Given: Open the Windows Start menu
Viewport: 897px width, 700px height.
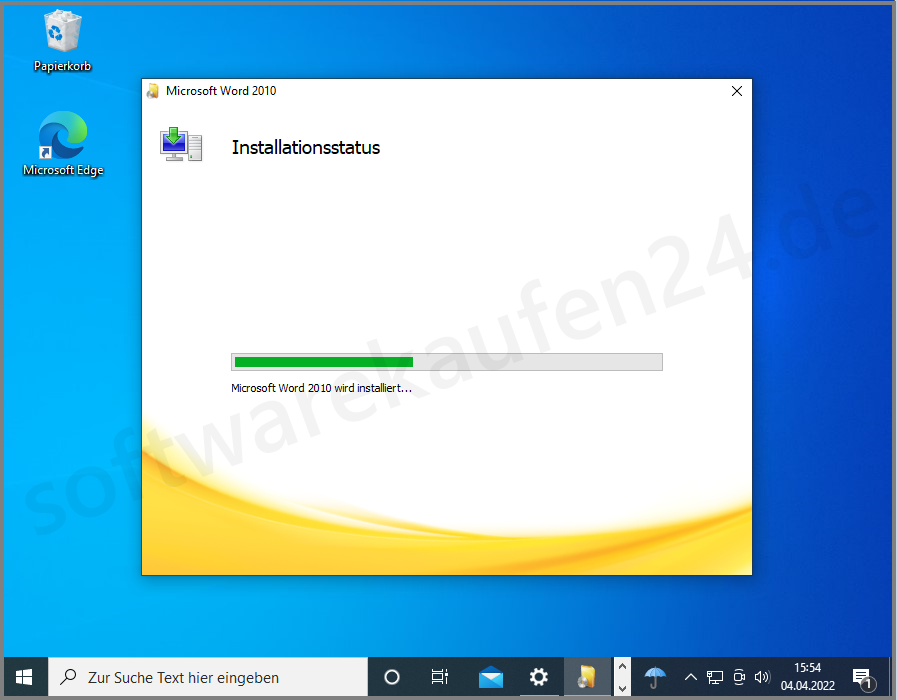Looking at the screenshot, I should tap(24, 678).
